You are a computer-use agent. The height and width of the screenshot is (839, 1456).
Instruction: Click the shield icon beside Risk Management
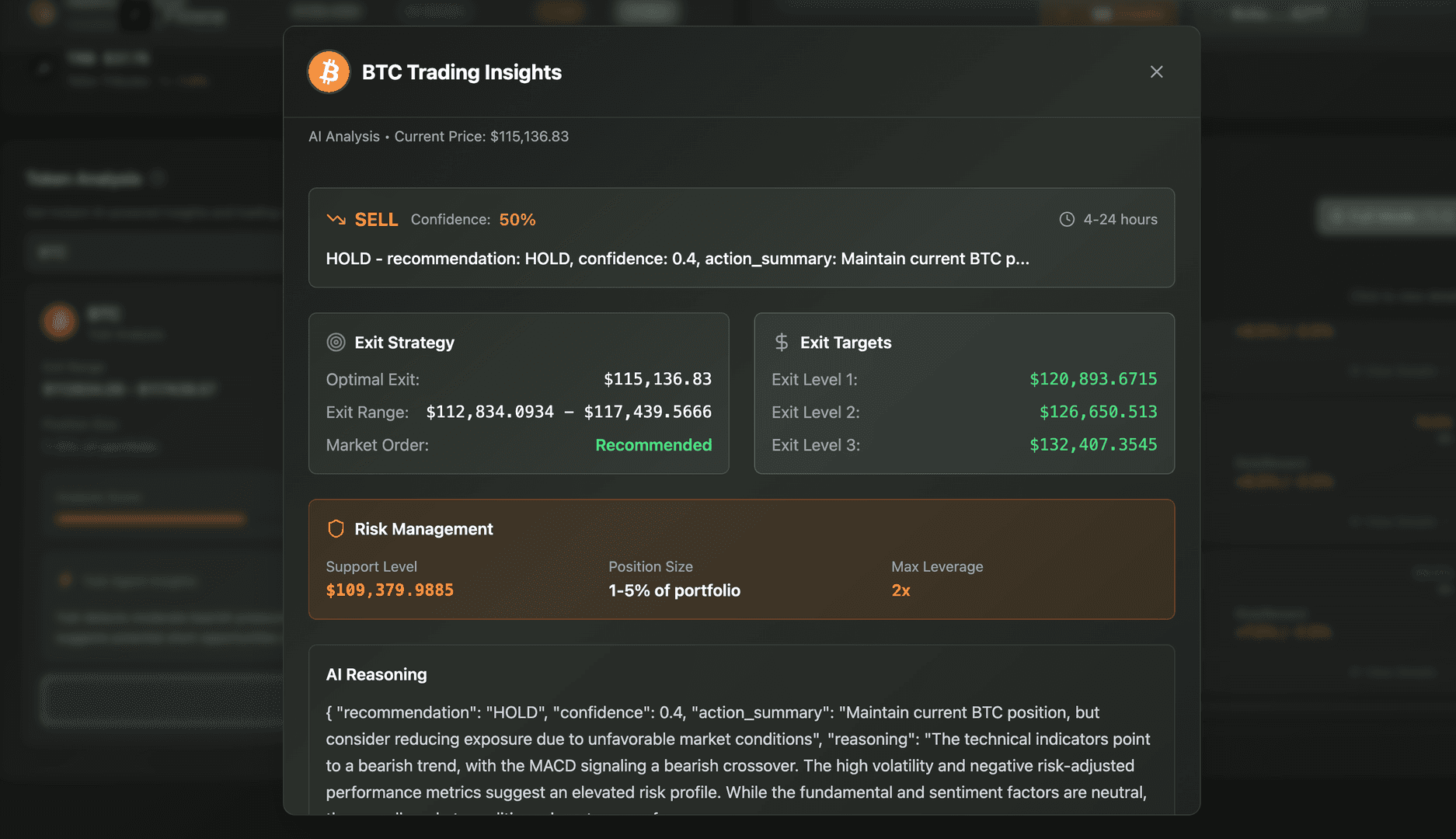[x=336, y=529]
